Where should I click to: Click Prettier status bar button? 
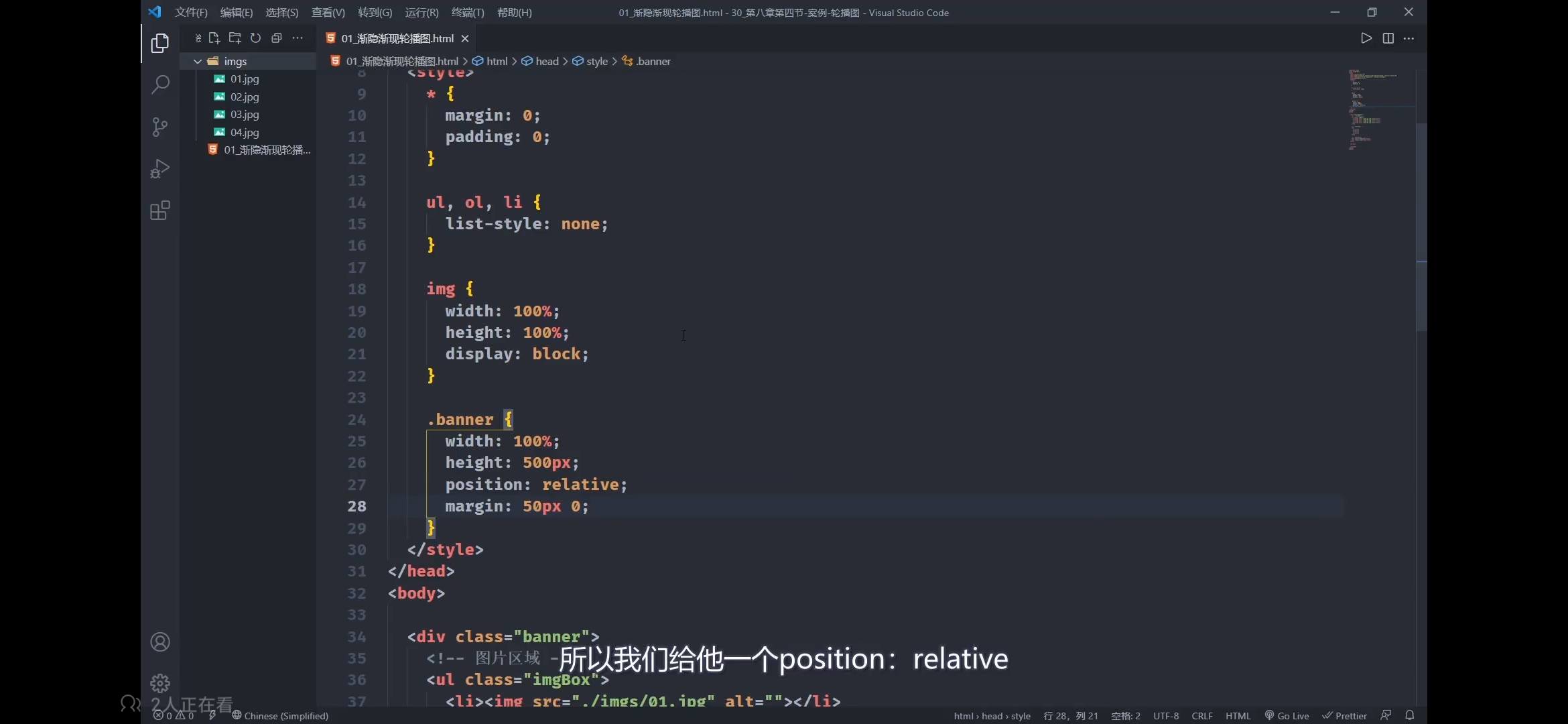pos(1344,716)
